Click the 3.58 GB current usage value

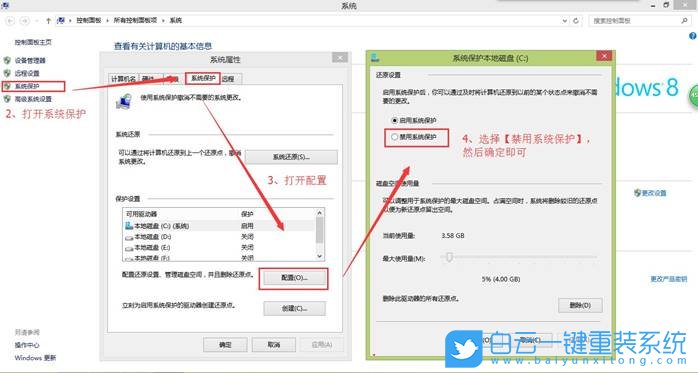point(453,235)
